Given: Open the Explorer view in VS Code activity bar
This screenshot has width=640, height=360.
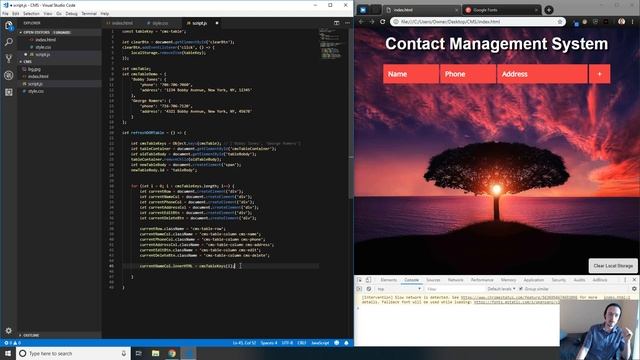Looking at the screenshot, I should pos(9,26).
